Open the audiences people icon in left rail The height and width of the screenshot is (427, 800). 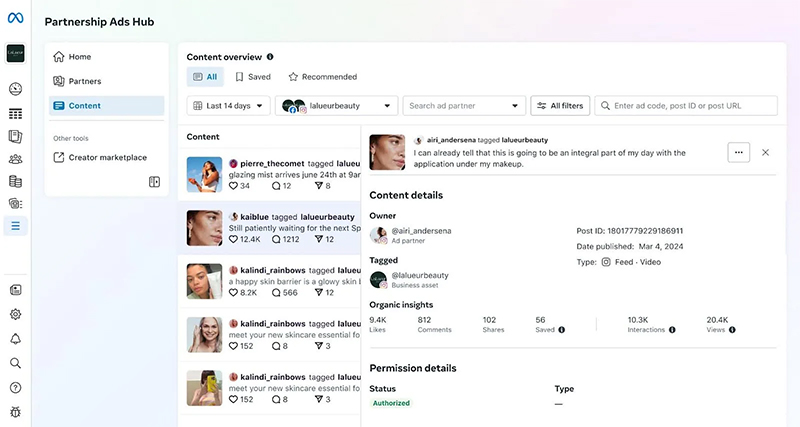[x=15, y=159]
